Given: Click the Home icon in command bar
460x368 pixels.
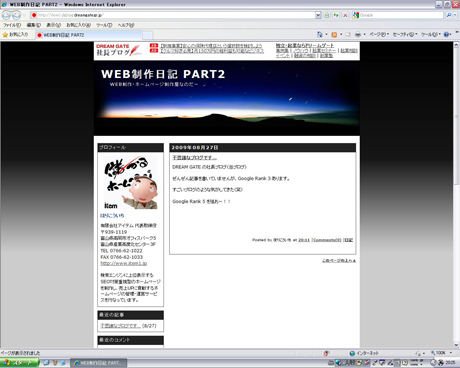Looking at the screenshot, I should click(x=320, y=34).
